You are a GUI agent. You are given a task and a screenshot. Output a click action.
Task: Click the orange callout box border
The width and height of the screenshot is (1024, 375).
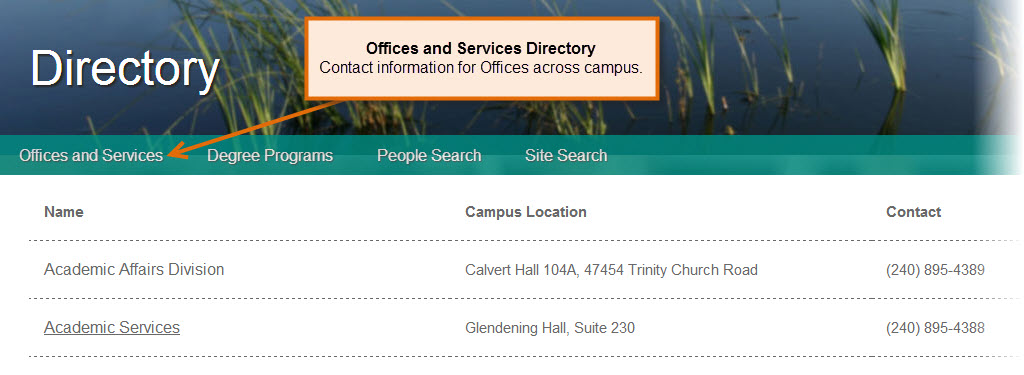point(482,19)
